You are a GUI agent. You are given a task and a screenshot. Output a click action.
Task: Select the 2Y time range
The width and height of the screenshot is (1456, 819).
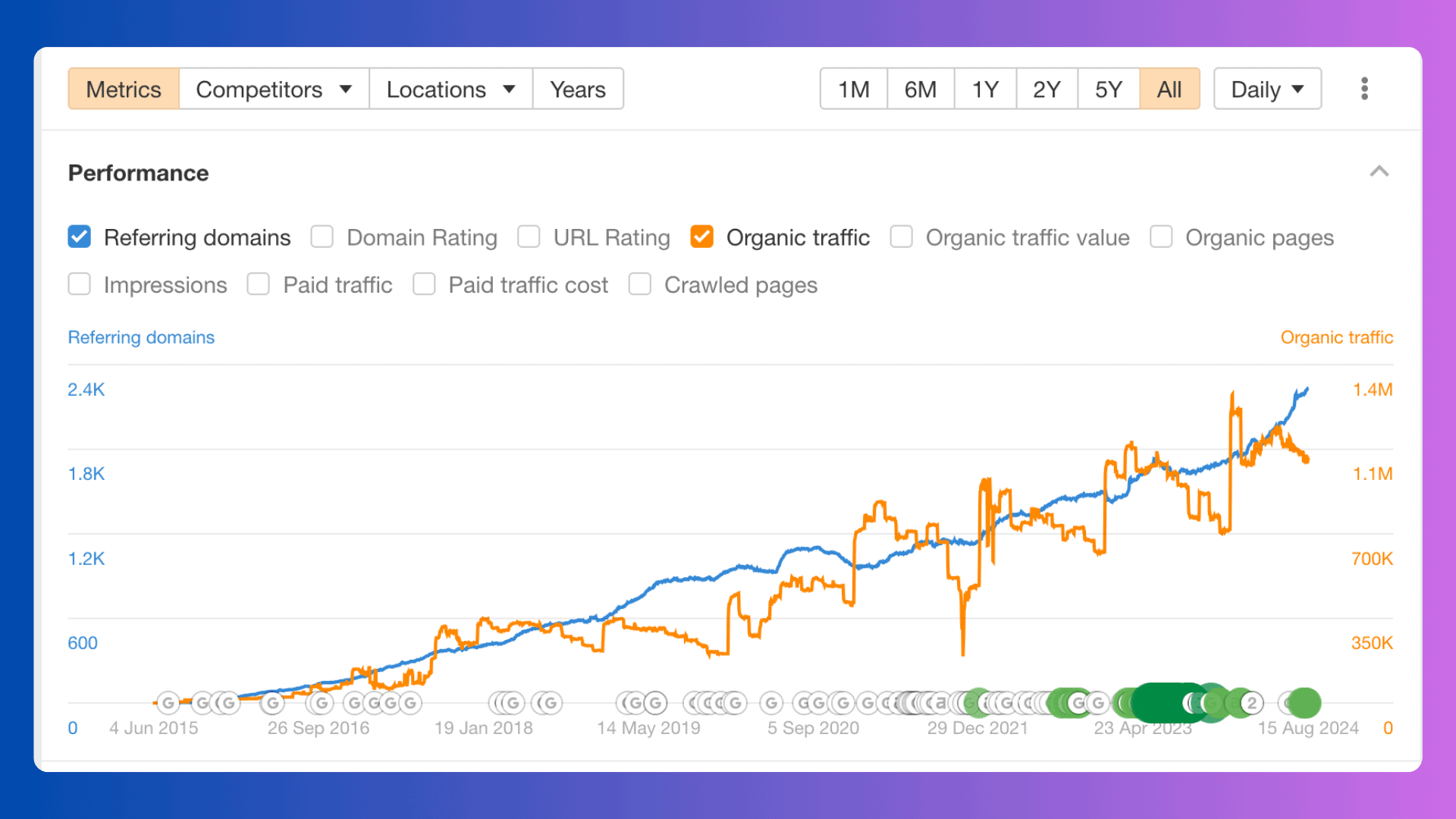(1046, 89)
